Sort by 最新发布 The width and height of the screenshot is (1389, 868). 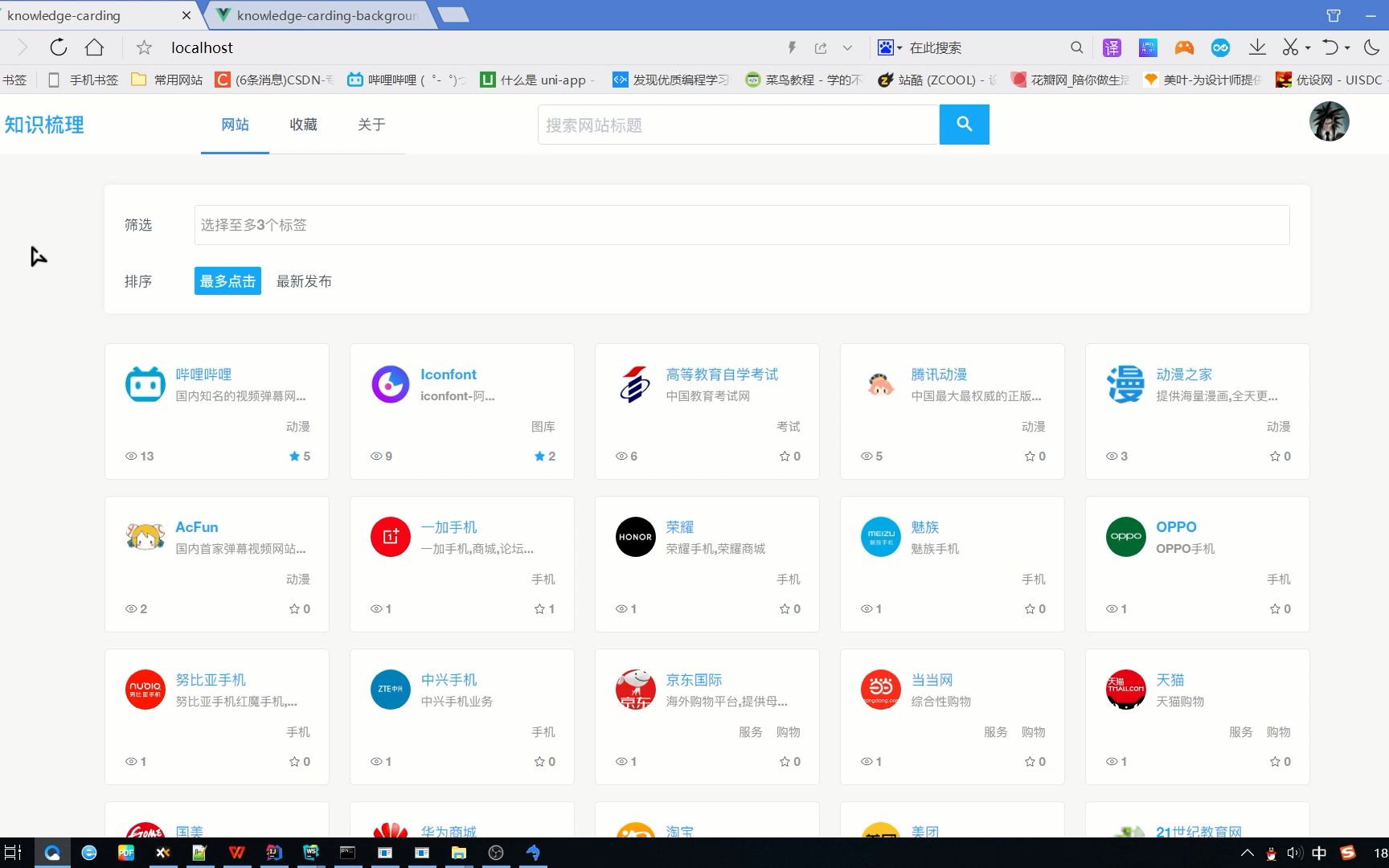click(304, 281)
